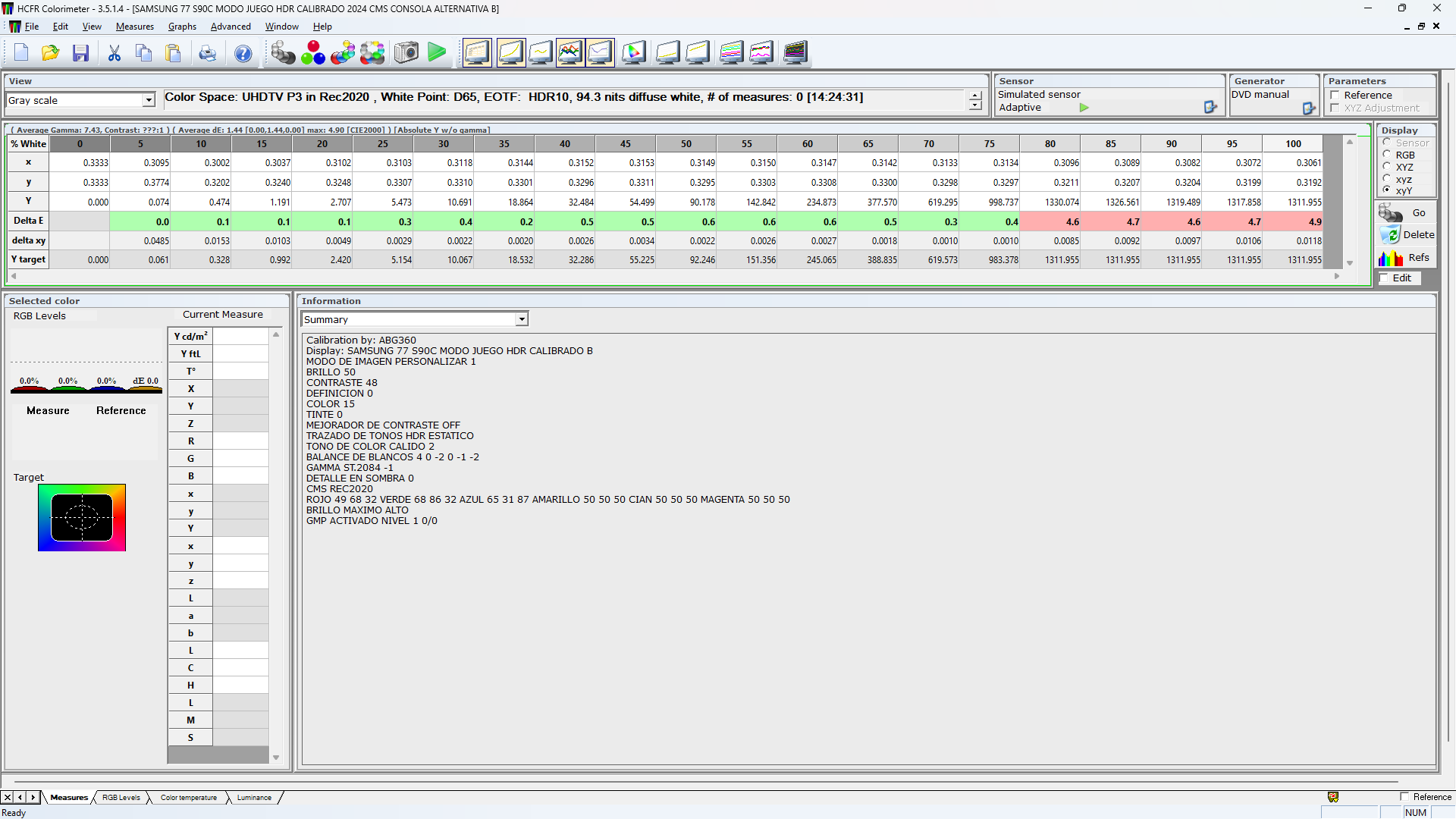Image resolution: width=1456 pixels, height=819 pixels.
Task: Expand the Measures menu
Action: click(x=134, y=26)
